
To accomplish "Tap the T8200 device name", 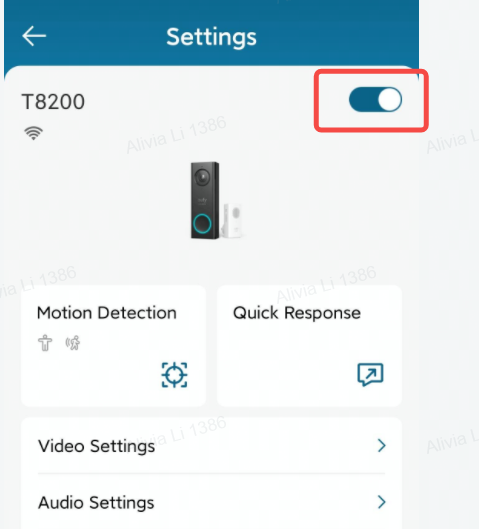I will click(53, 102).
